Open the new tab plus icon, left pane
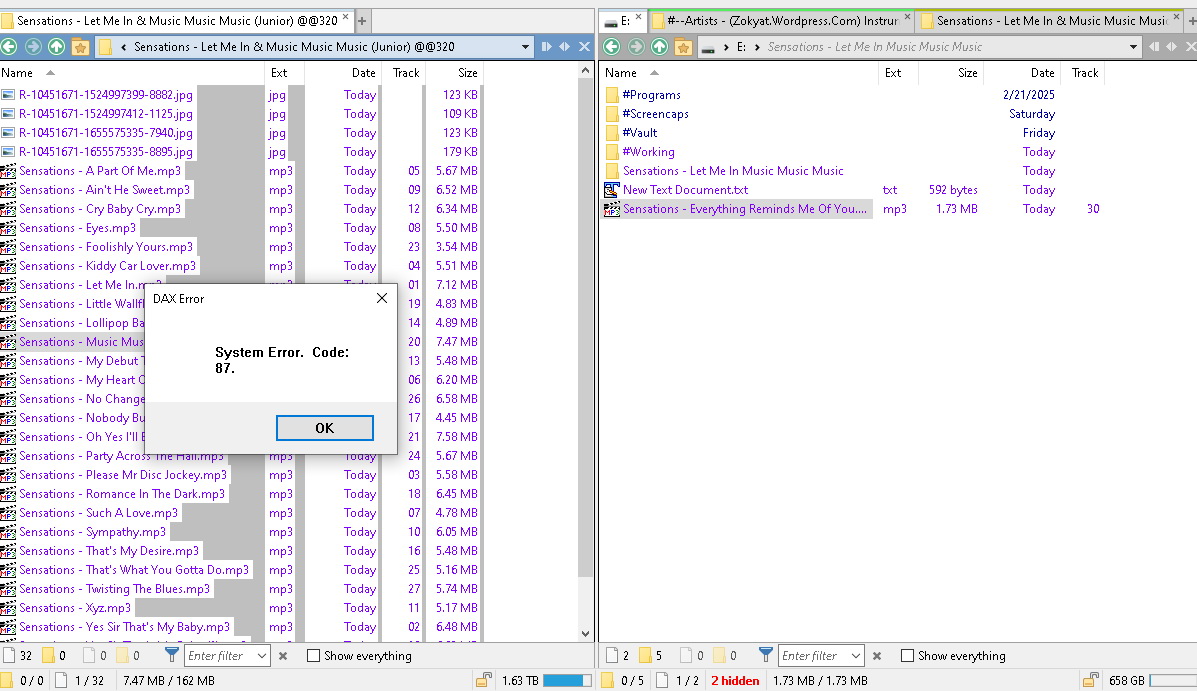Image resolution: width=1197 pixels, height=691 pixels. (x=362, y=21)
